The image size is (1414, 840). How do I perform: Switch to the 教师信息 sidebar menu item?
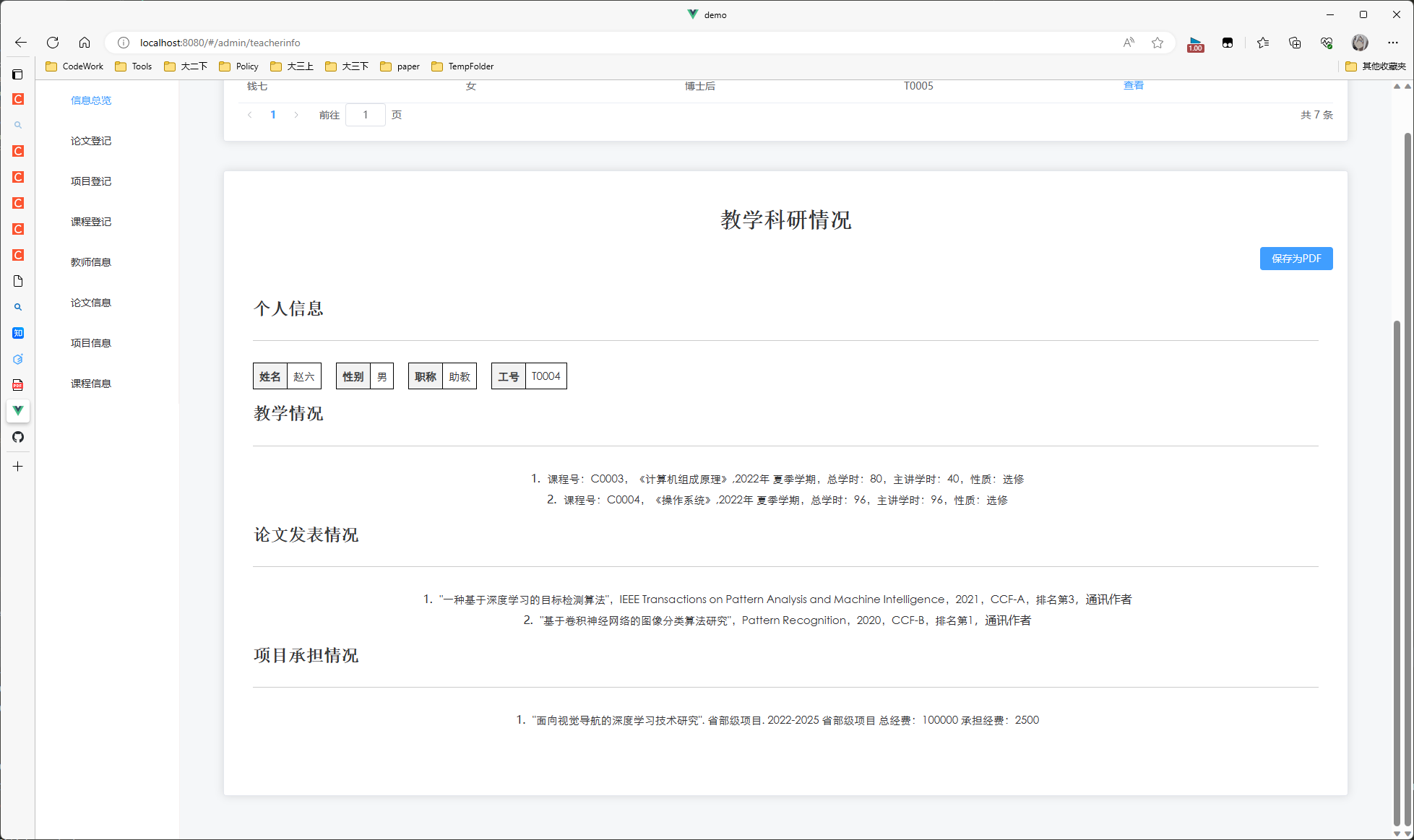[91, 261]
